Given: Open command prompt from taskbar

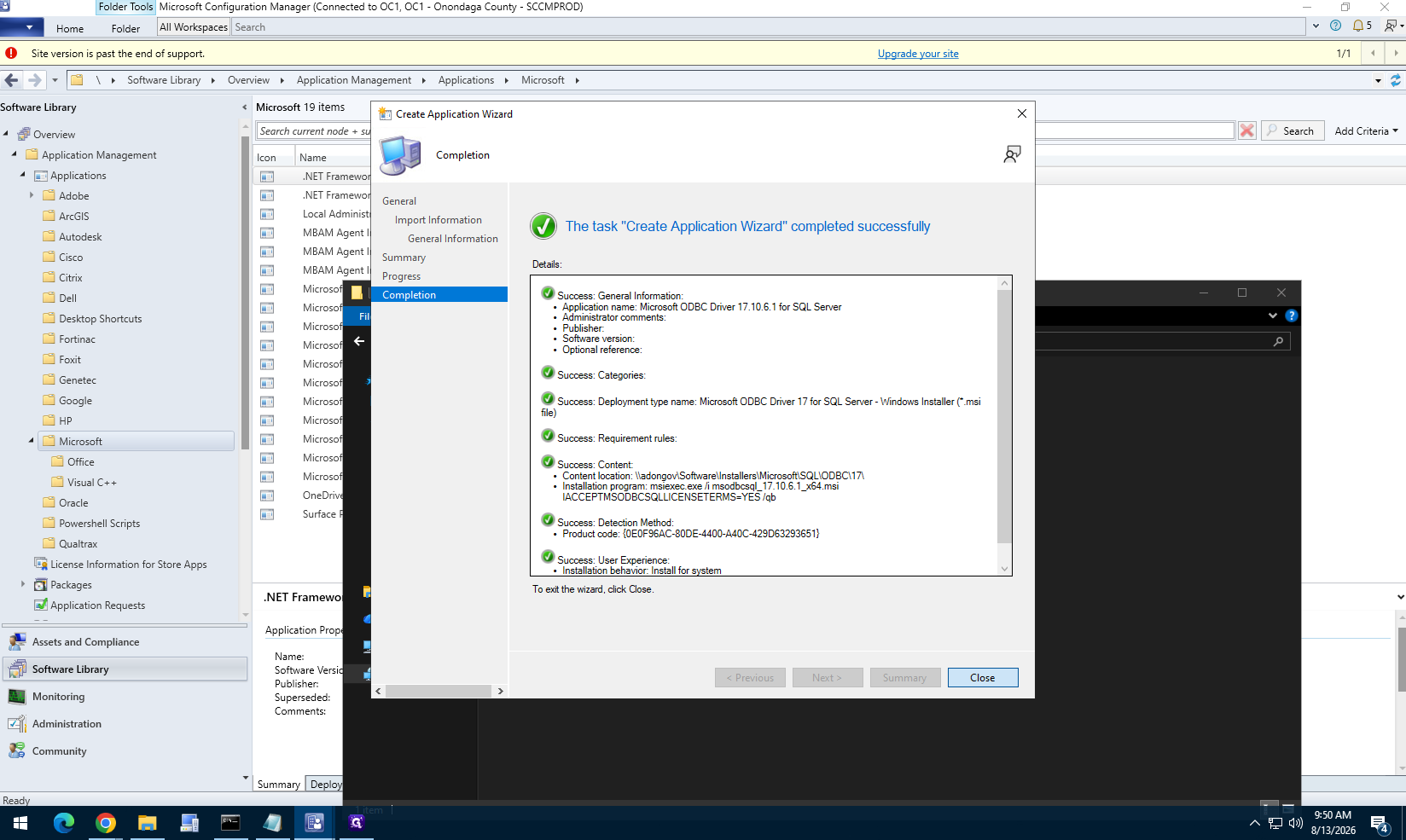Looking at the screenshot, I should click(231, 823).
